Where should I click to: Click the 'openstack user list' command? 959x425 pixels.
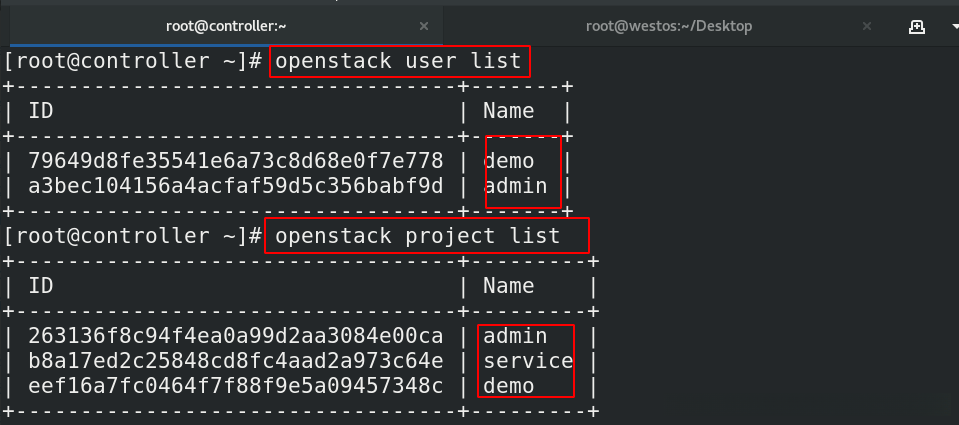pyautogui.click(x=398, y=61)
